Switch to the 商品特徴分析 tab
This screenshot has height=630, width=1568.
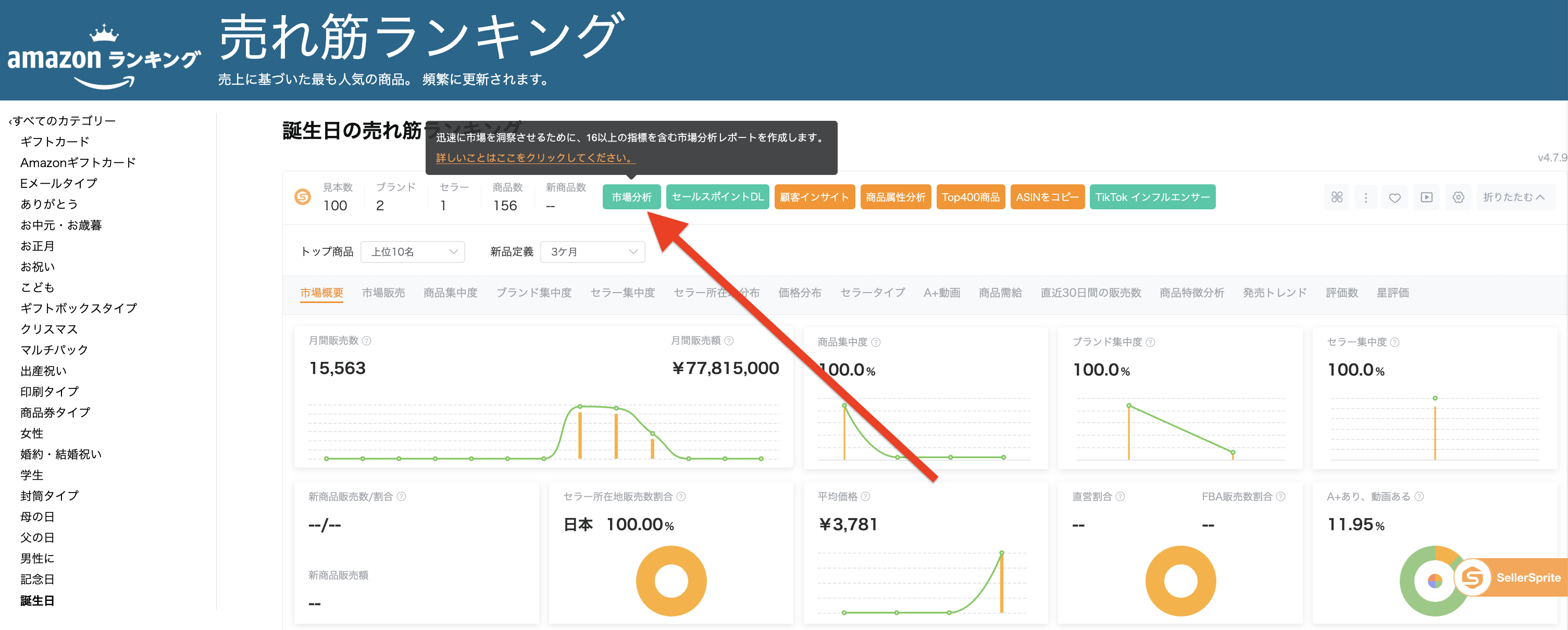1192,293
